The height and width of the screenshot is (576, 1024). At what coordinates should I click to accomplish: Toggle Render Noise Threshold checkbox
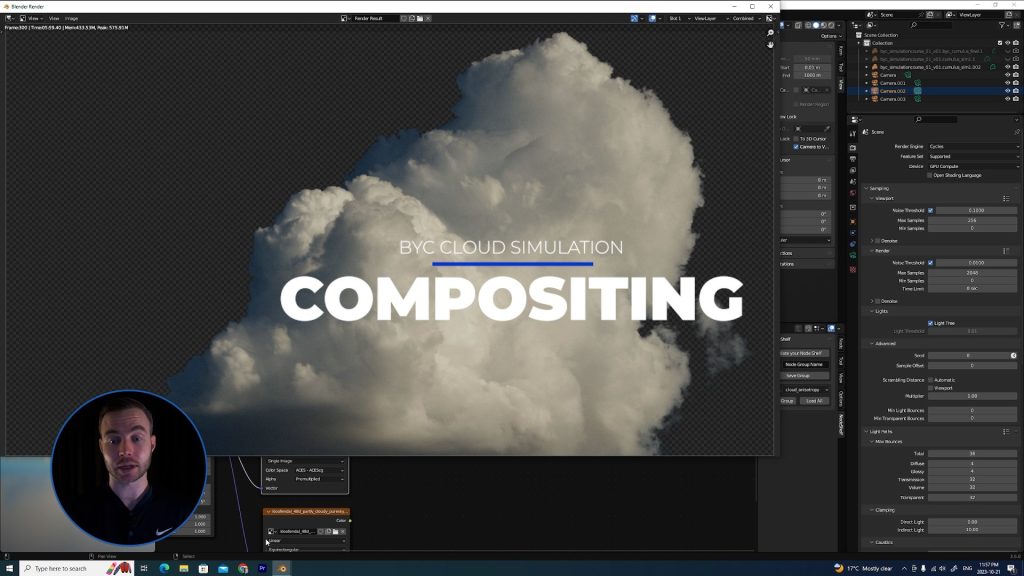(x=931, y=263)
